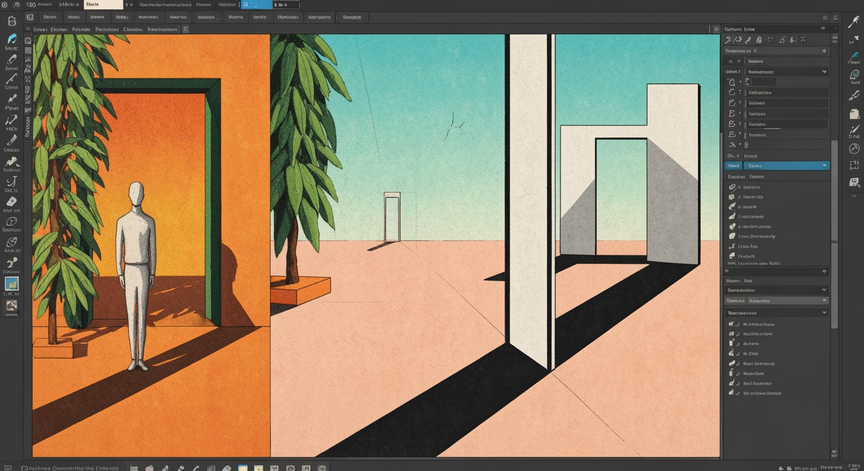This screenshot has height=471, width=864.
Task: Select the blue feather brush tool in left toolbar
Action: click(x=12, y=39)
